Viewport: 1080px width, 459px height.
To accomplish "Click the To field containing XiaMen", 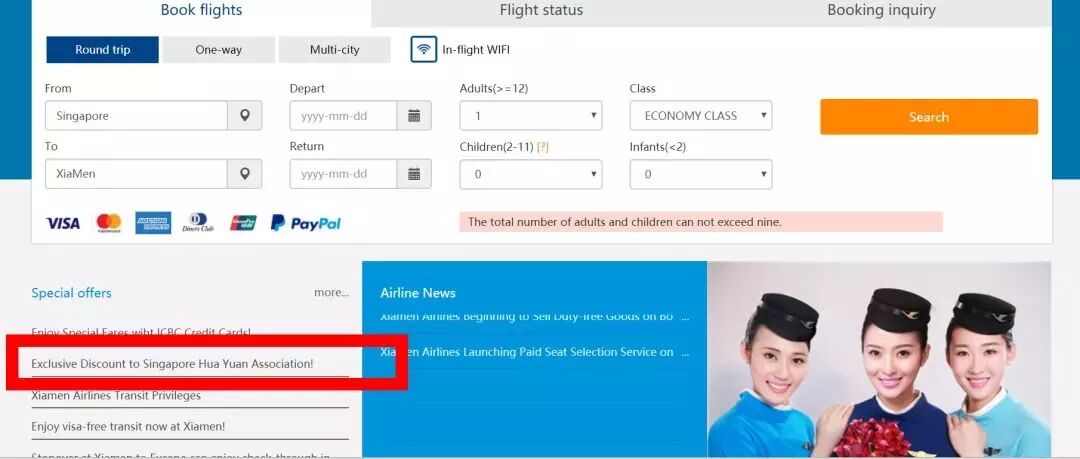I will [136, 174].
